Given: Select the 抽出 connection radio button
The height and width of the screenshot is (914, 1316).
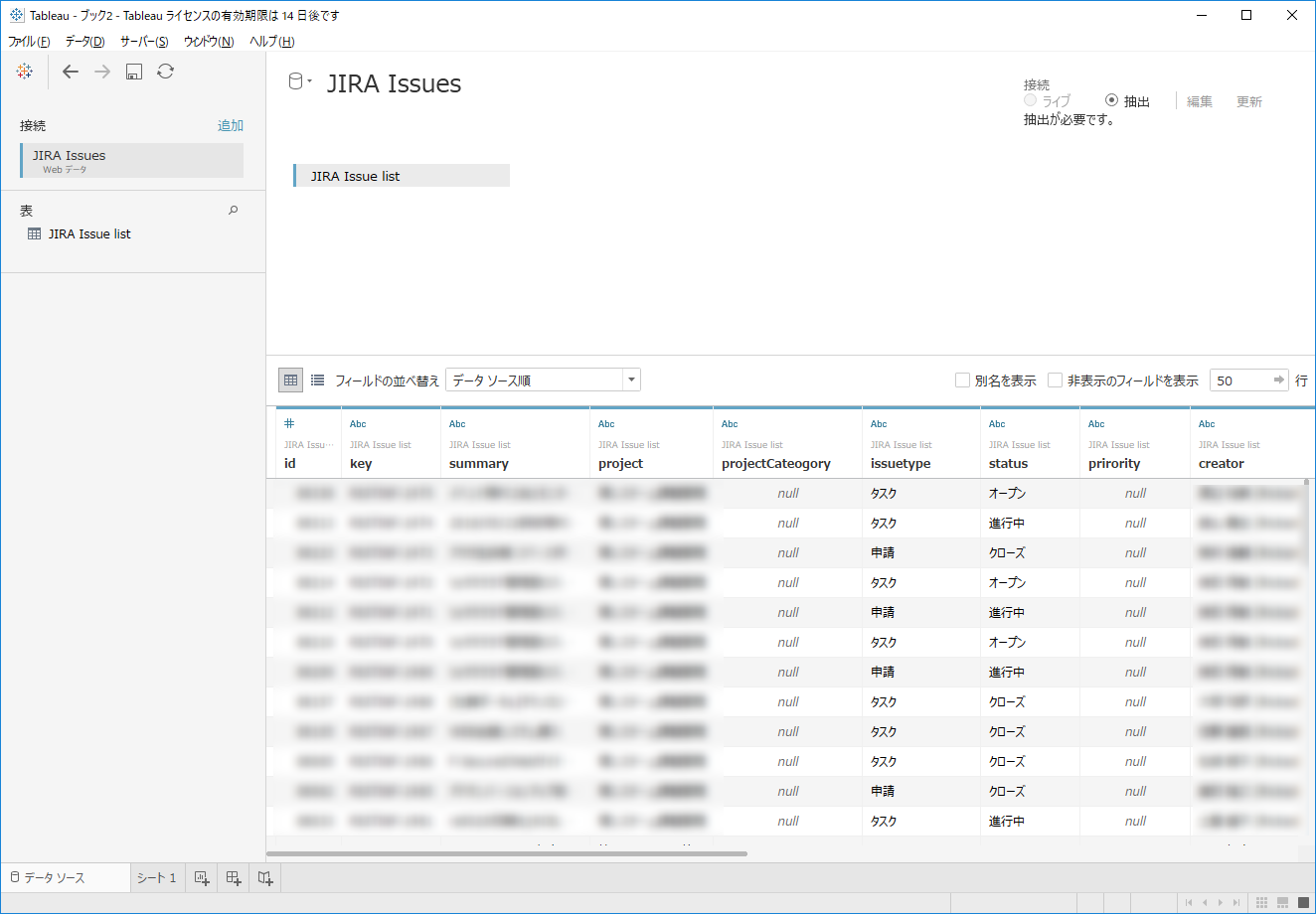Looking at the screenshot, I should 1111,100.
